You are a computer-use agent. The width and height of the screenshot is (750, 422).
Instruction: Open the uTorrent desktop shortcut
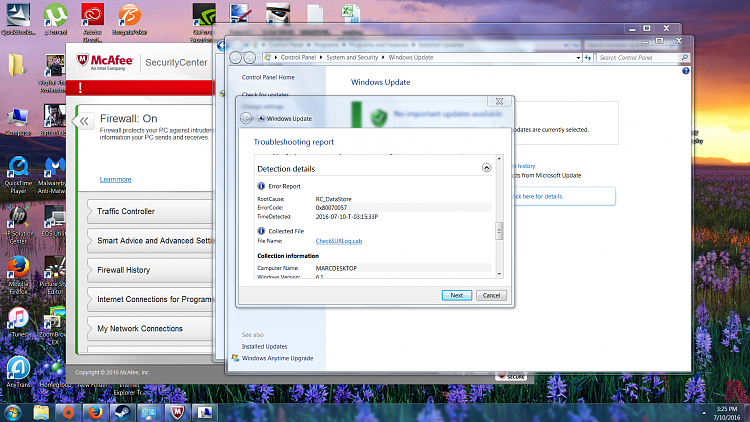(55, 19)
